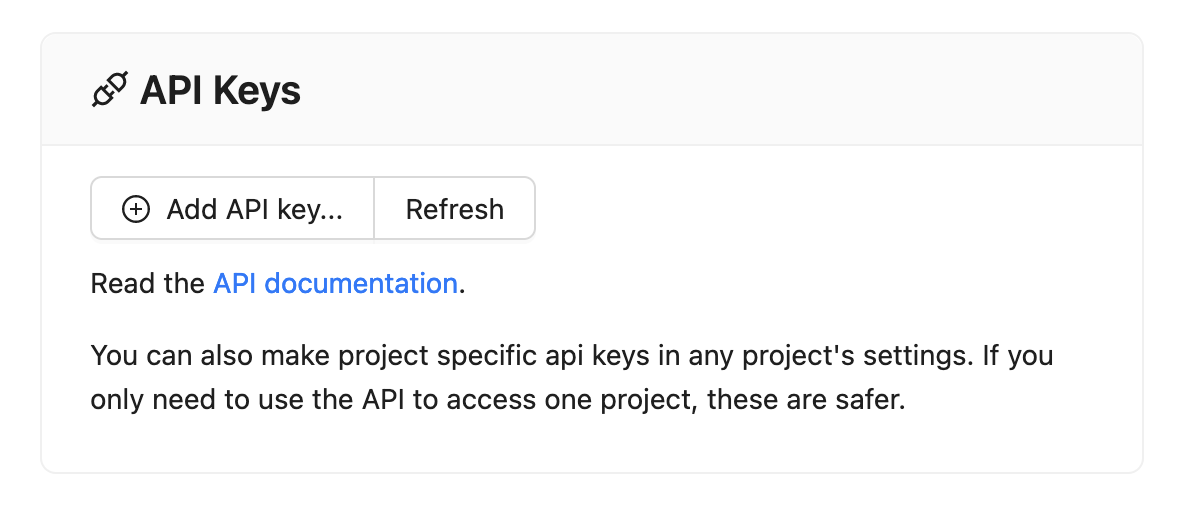1180x506 pixels.
Task: Click the period after the API documentation link
Action: 463,284
